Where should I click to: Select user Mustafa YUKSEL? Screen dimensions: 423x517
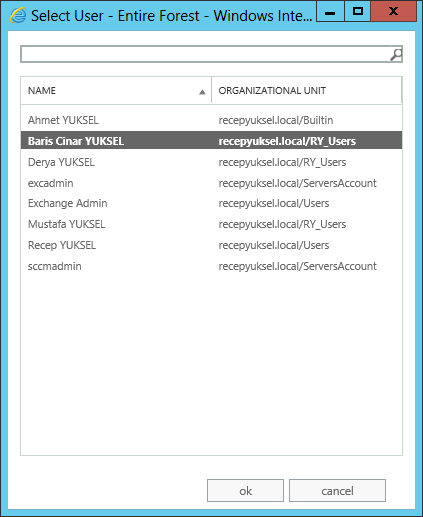[211, 224]
